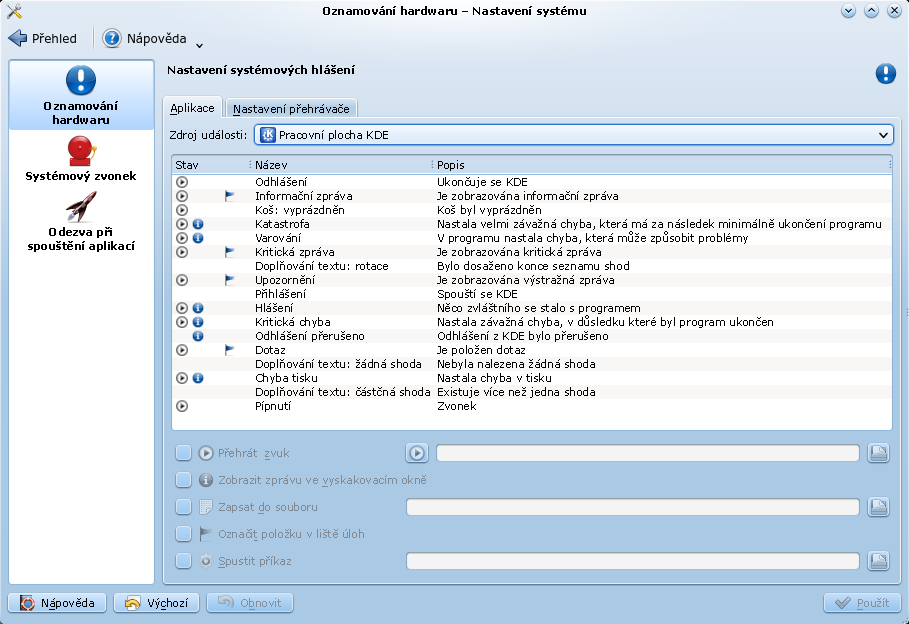Select Katastrofa event name
The image size is (909, 624).
[282, 224]
